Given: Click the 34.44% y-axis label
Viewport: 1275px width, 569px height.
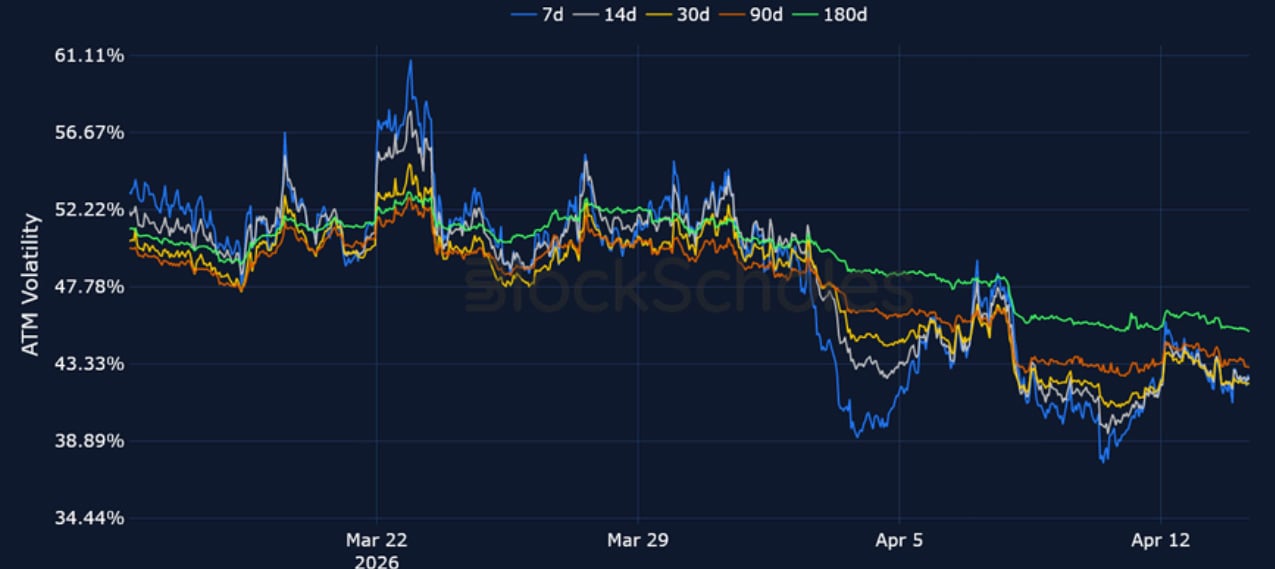Looking at the screenshot, I should click(89, 518).
